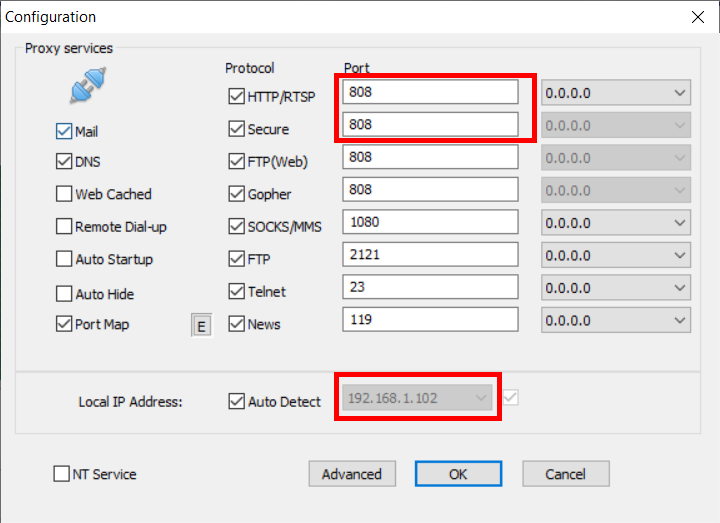Uncheck the FTP(Web) protocol checkbox
The width and height of the screenshot is (720, 523).
click(x=236, y=162)
